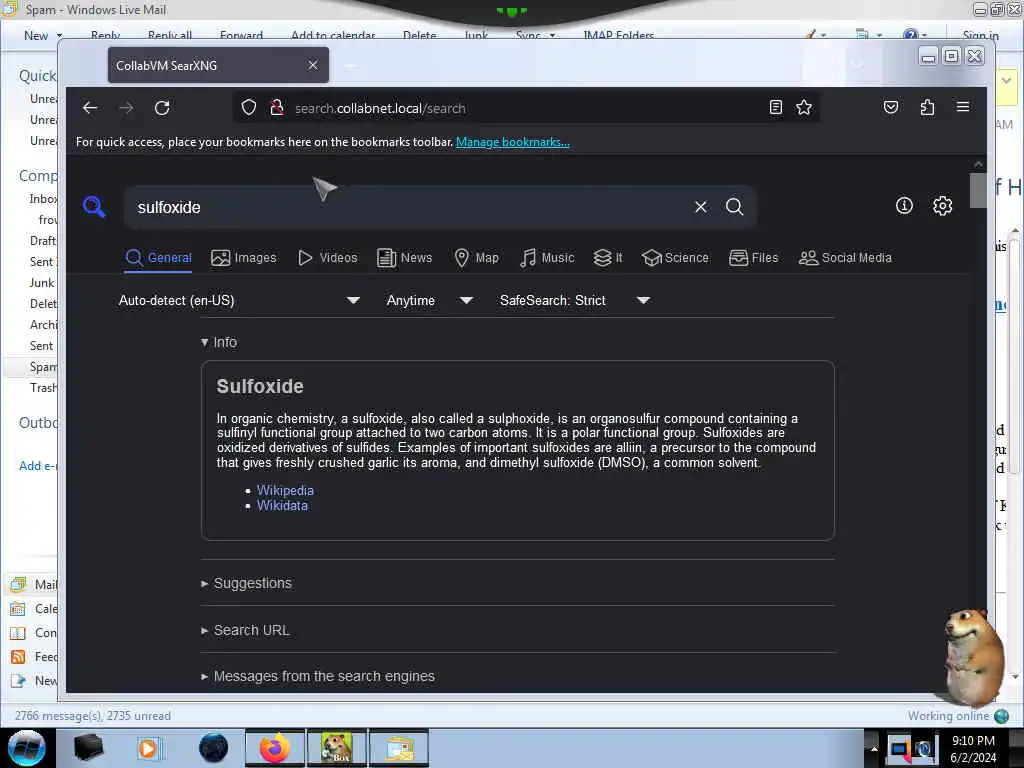
Task: Open Mail view icon in Live Mail sidebar
Action: [18, 584]
